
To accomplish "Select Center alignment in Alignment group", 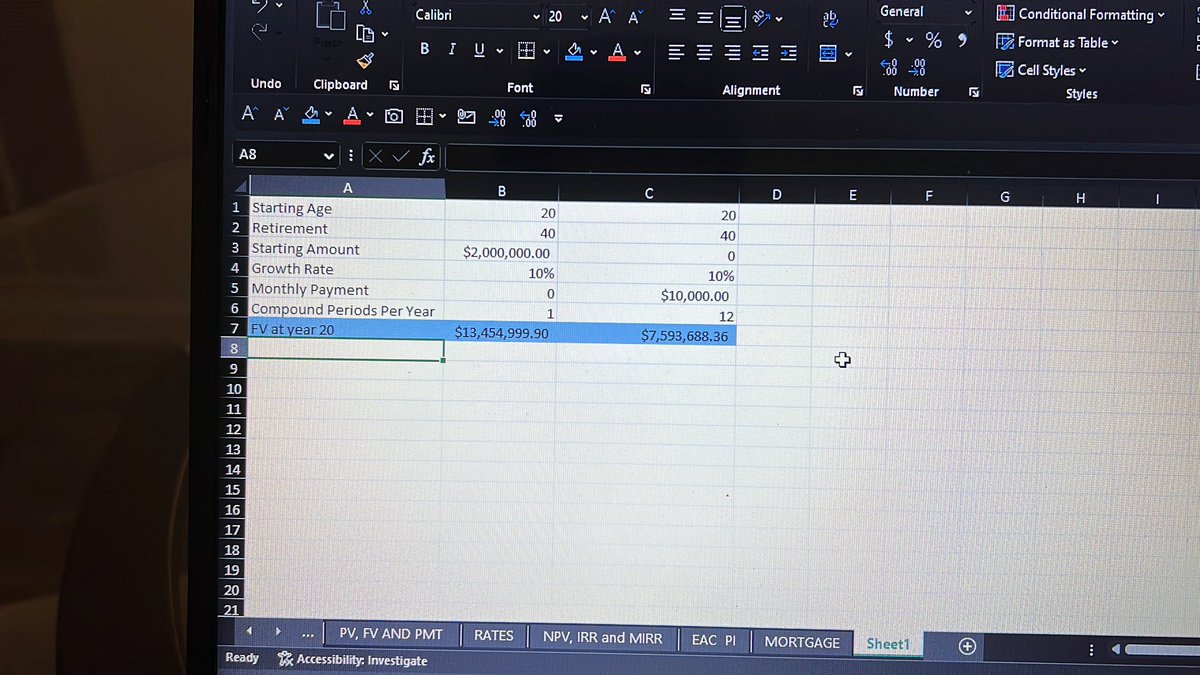I will pos(705,53).
